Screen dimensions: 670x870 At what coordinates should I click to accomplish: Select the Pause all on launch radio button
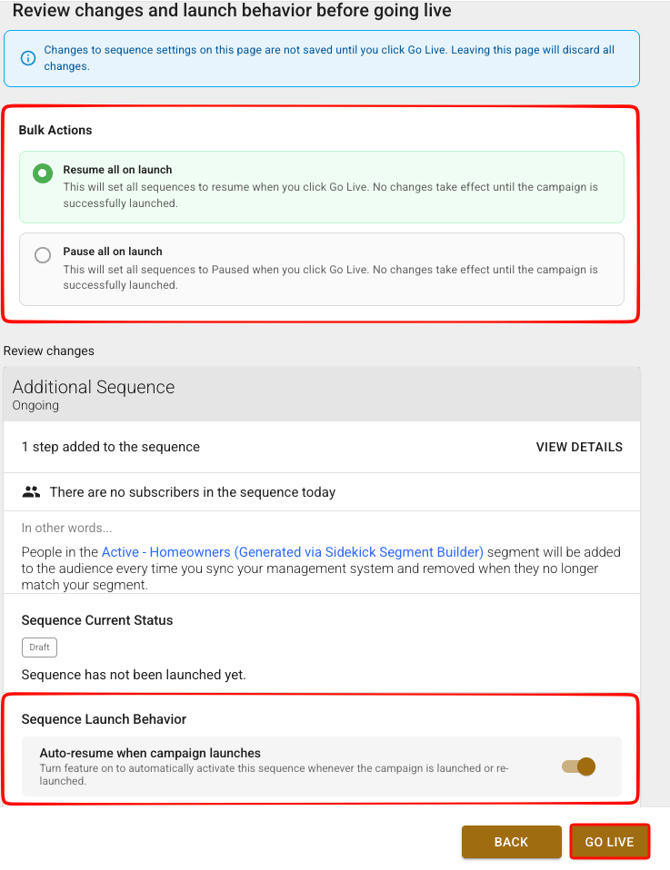[x=43, y=255]
